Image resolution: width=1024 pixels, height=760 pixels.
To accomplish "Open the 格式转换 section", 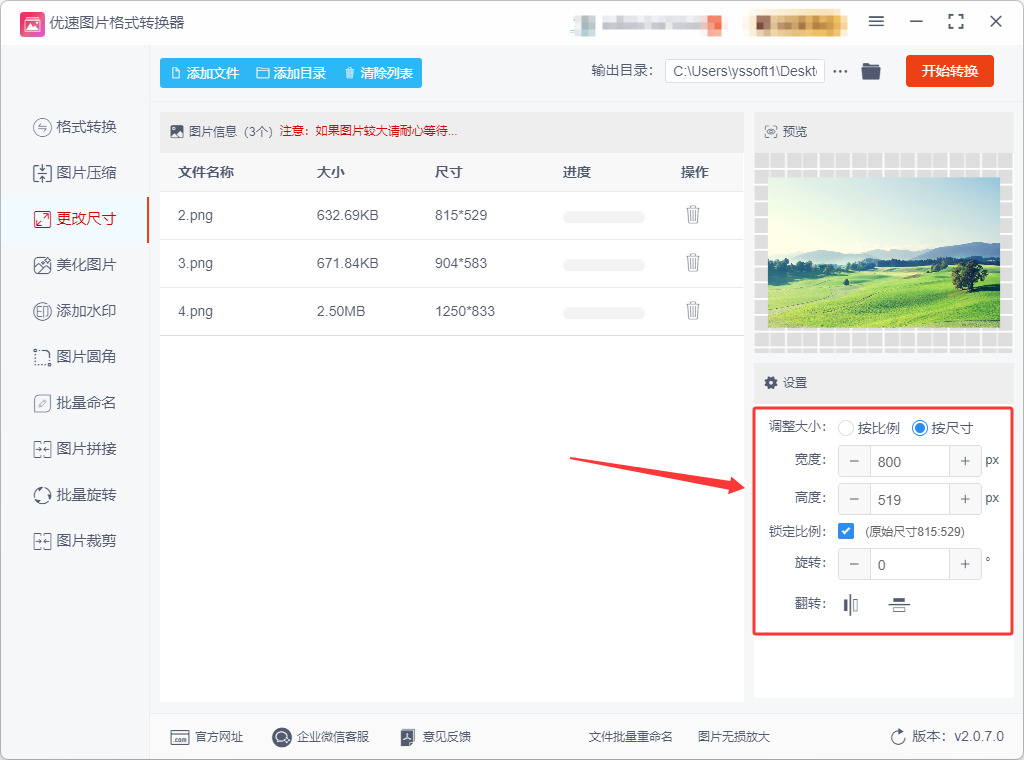I will (x=75, y=127).
